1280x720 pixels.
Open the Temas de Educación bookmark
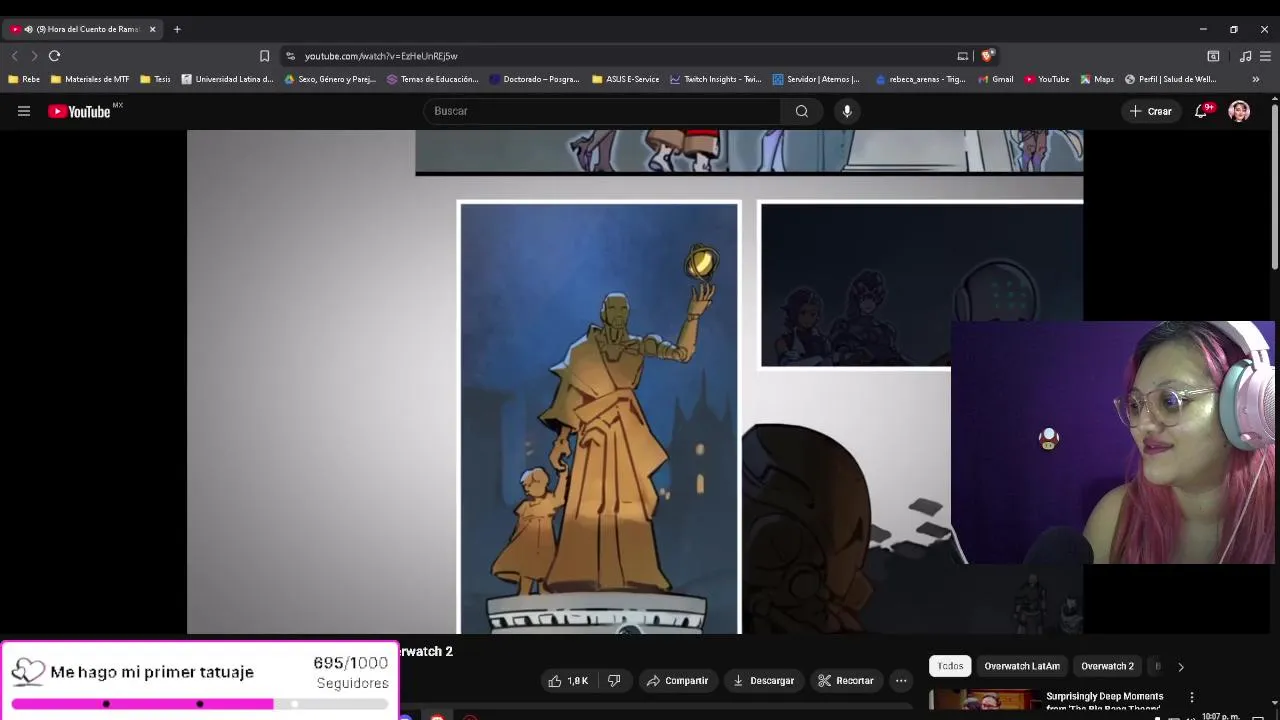(x=433, y=79)
